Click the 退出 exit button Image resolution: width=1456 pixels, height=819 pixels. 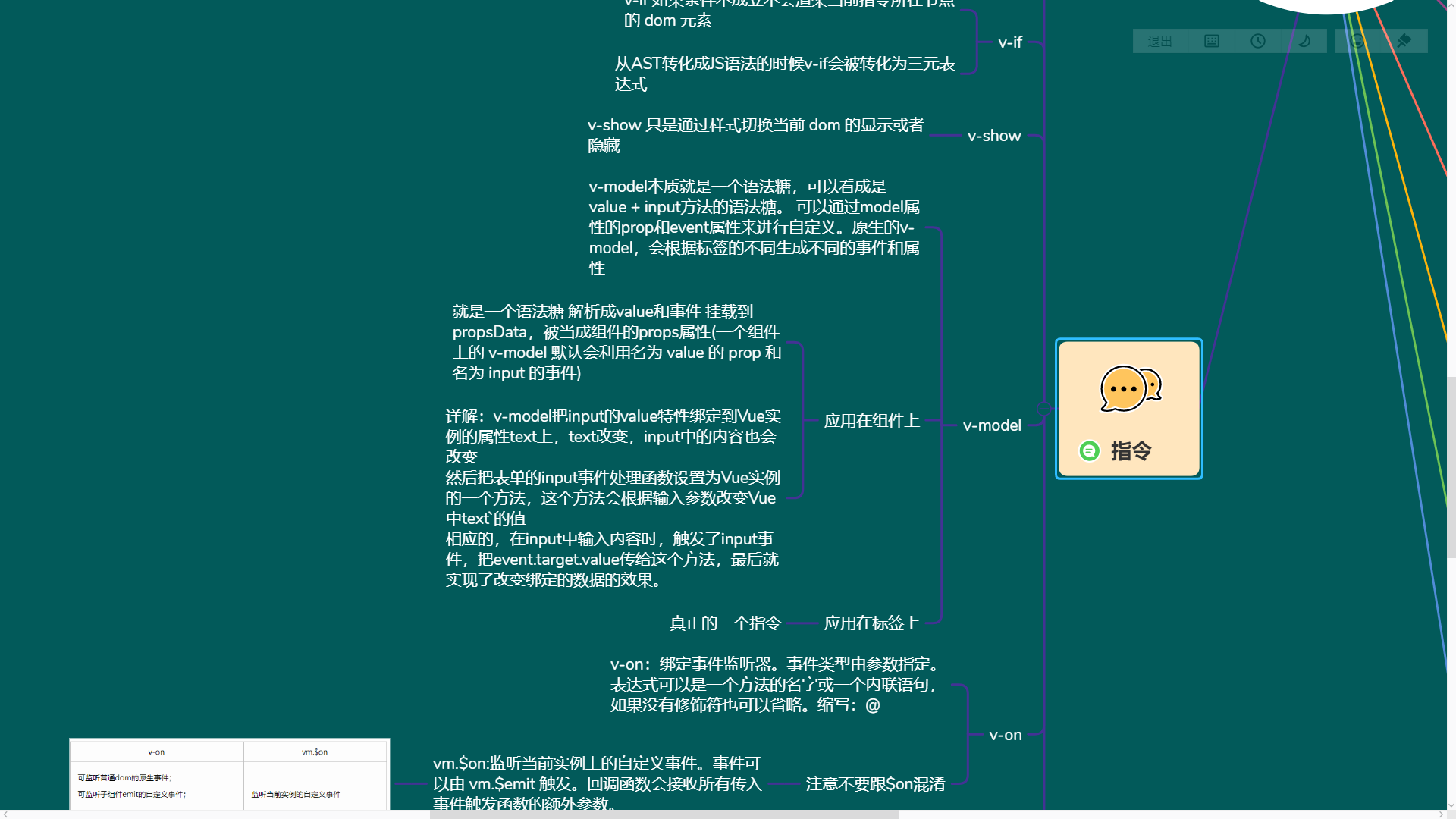click(1159, 42)
